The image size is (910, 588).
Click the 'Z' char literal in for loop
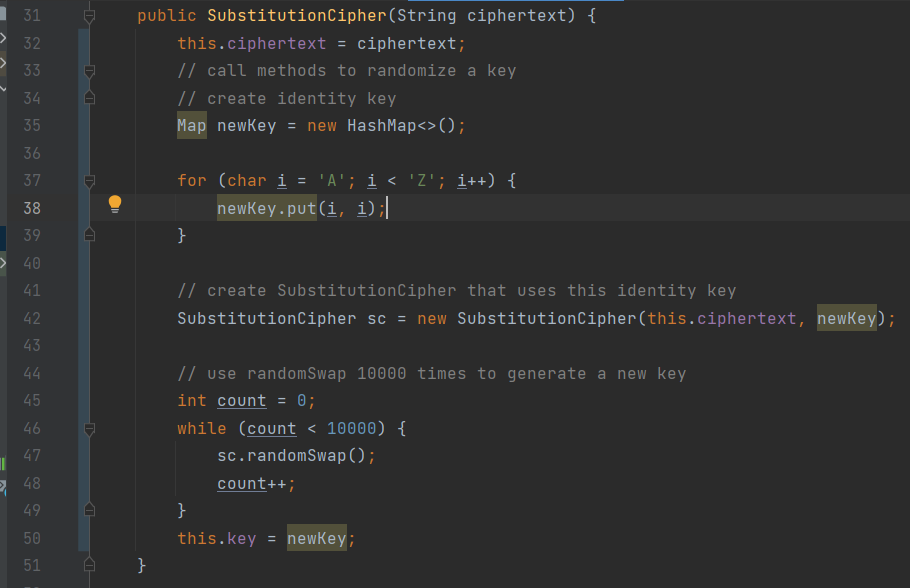[422, 181]
